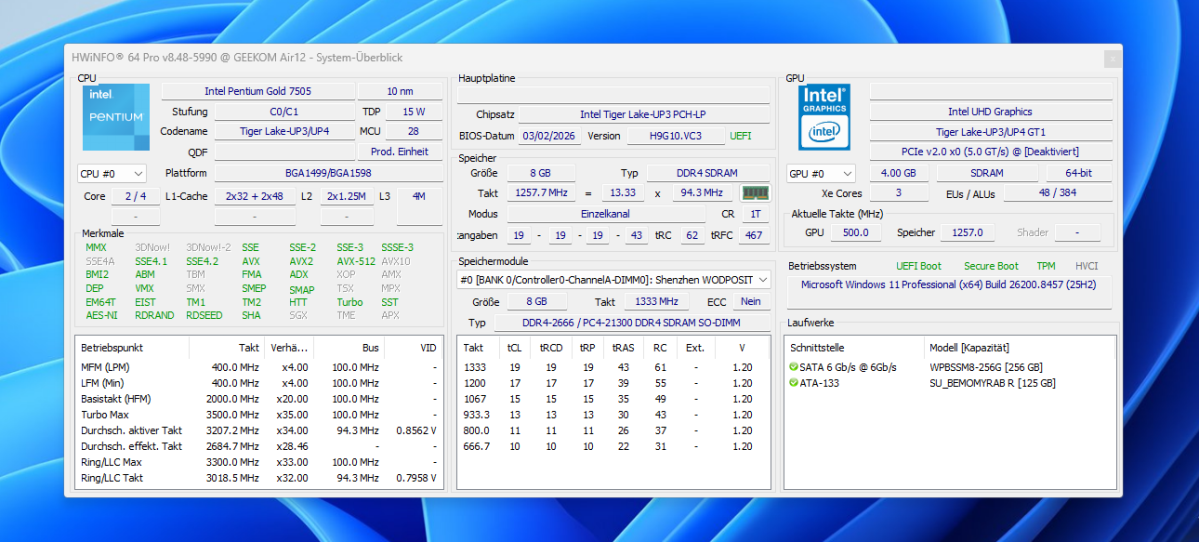The image size is (1199, 542).
Task: Click the Turbo feature label
Action: click(x=349, y=302)
